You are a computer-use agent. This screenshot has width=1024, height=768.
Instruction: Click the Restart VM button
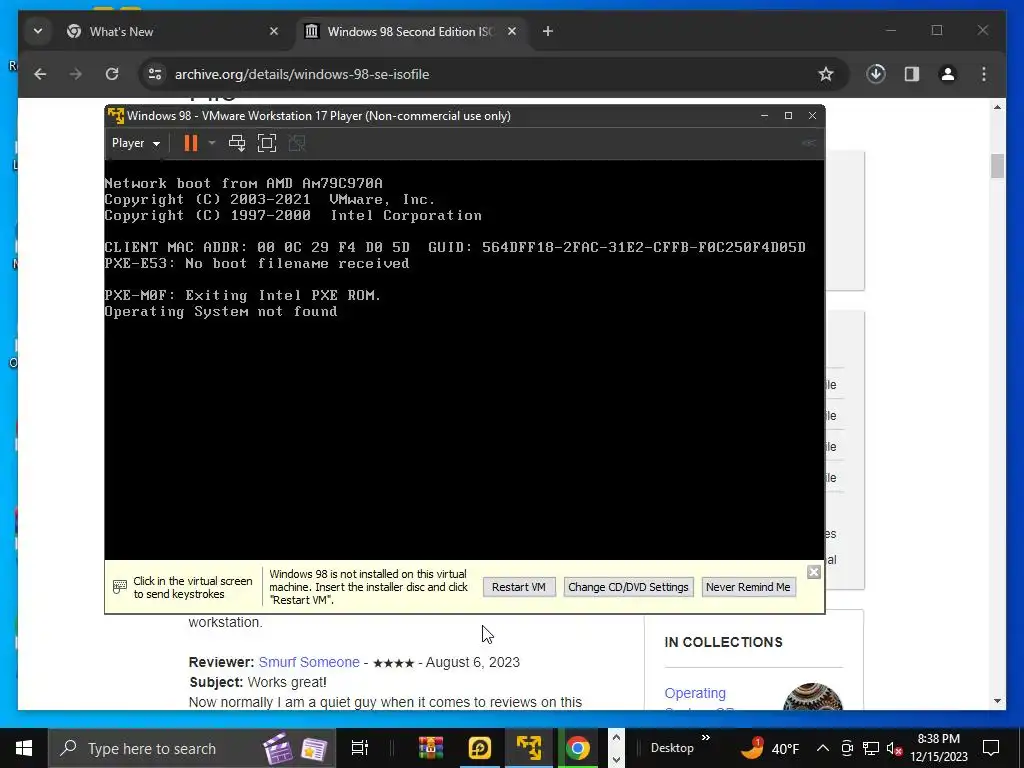519,587
